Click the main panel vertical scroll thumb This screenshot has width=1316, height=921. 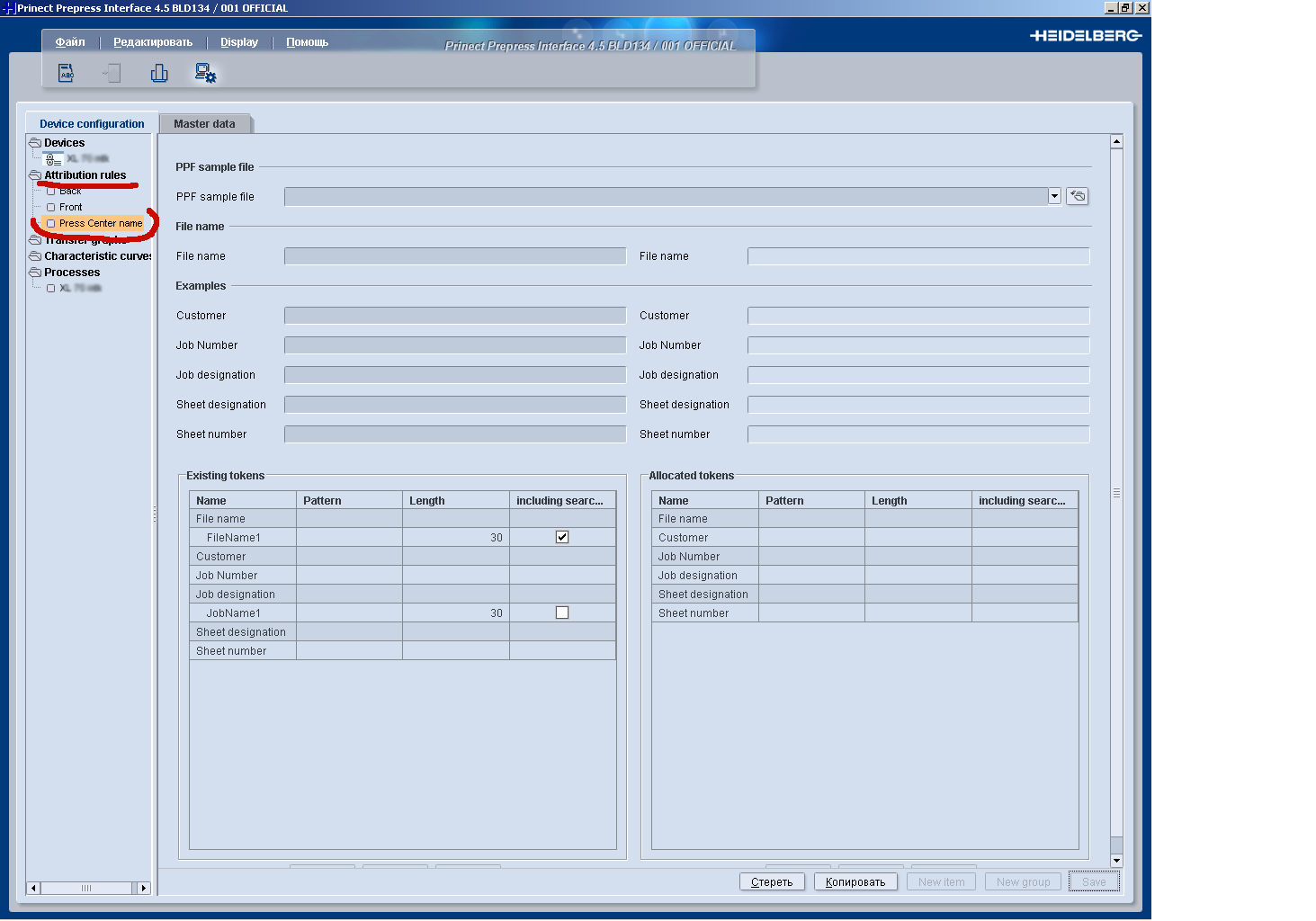[x=1116, y=492]
